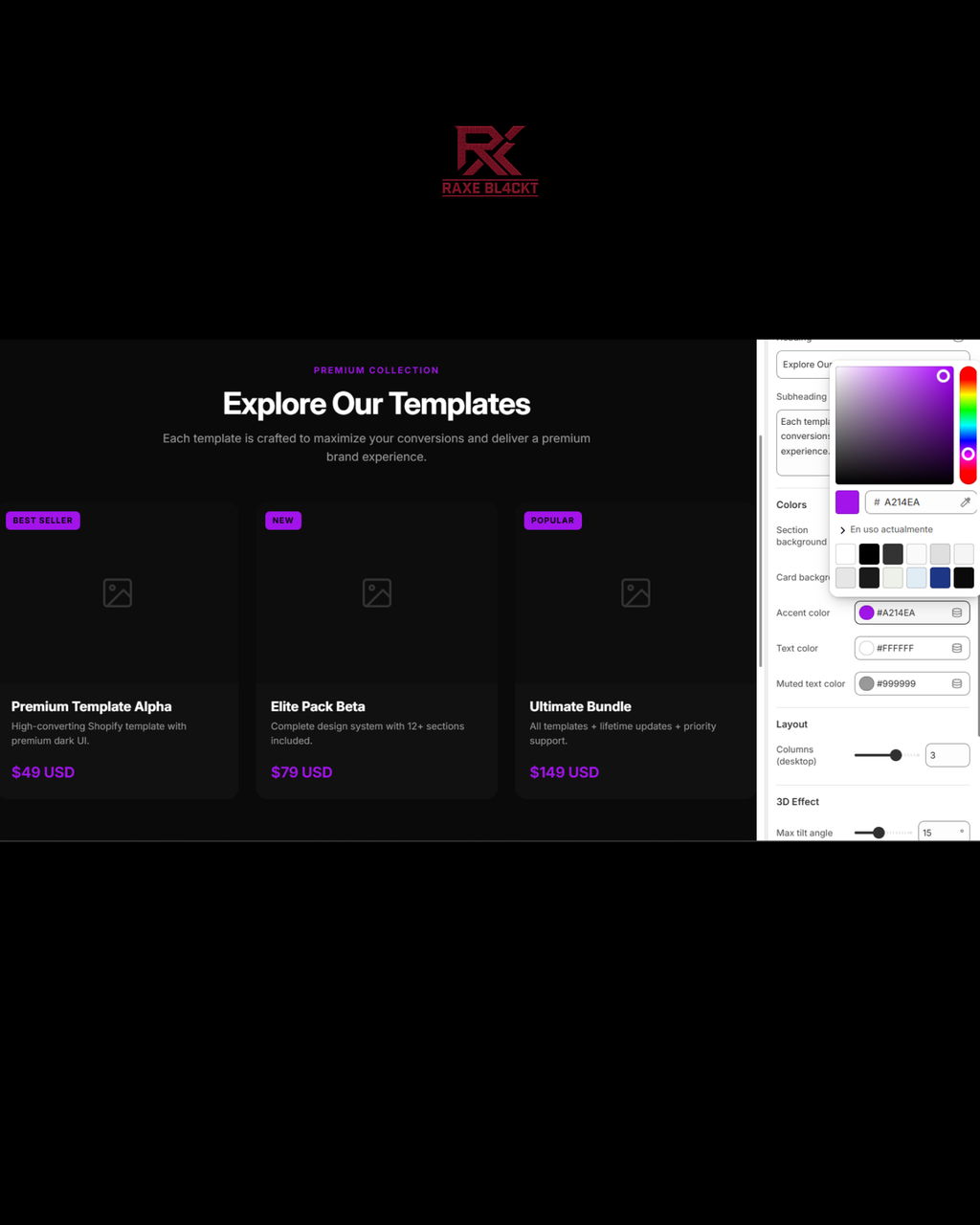980x1225 pixels.
Task: Click the NEW badge
Action: [283, 521]
